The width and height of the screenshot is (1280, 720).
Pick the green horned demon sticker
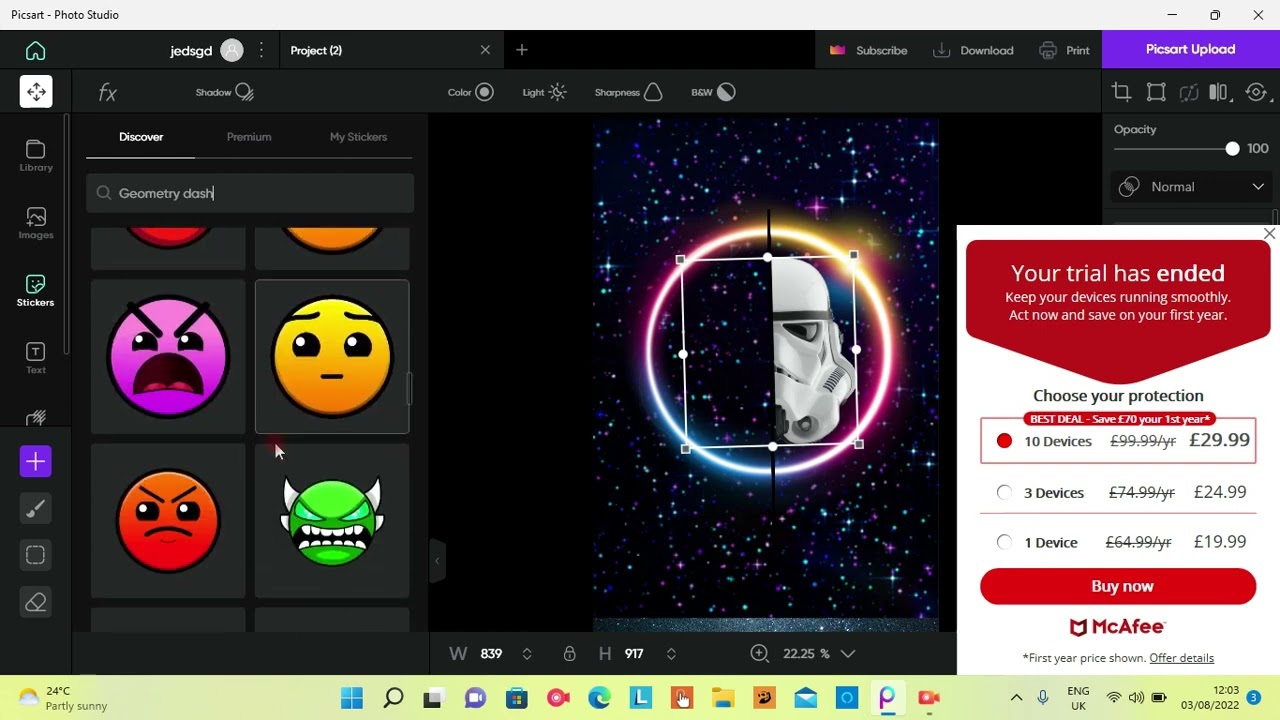332,521
